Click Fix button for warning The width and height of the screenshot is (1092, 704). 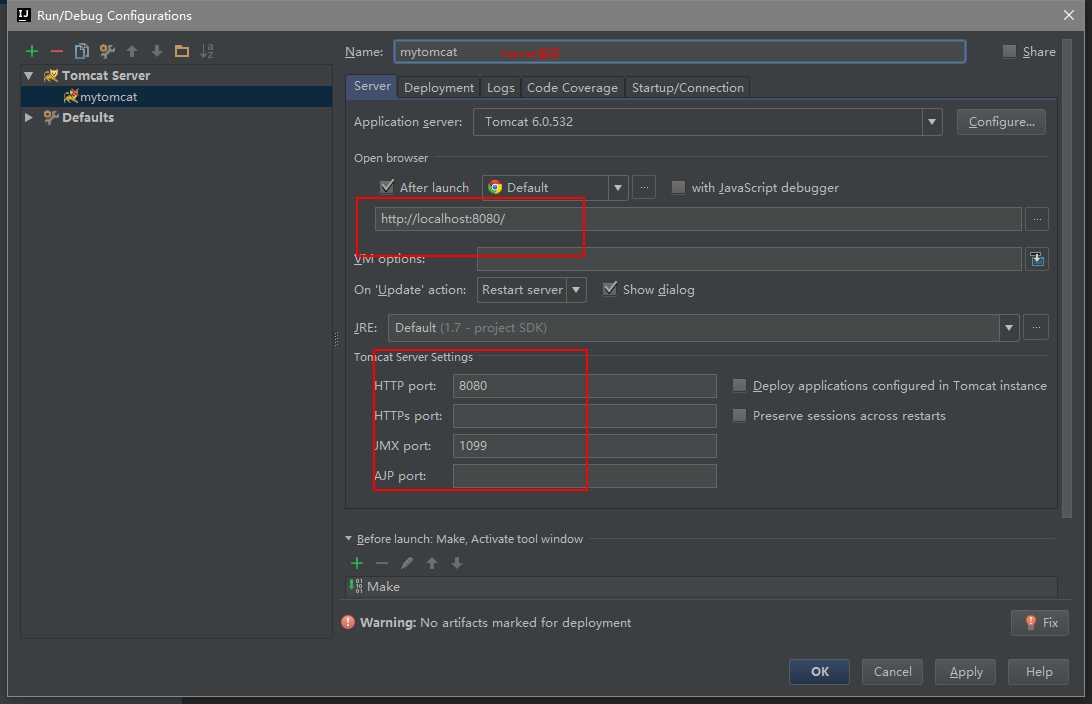pos(1040,623)
